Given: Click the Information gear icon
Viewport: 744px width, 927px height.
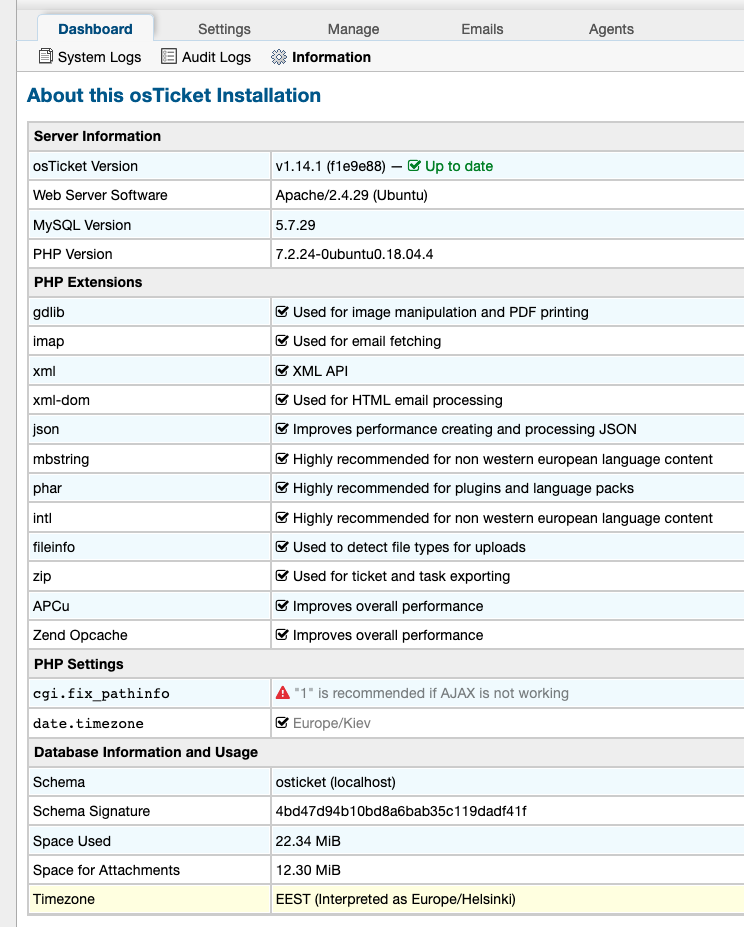Looking at the screenshot, I should tap(279, 57).
